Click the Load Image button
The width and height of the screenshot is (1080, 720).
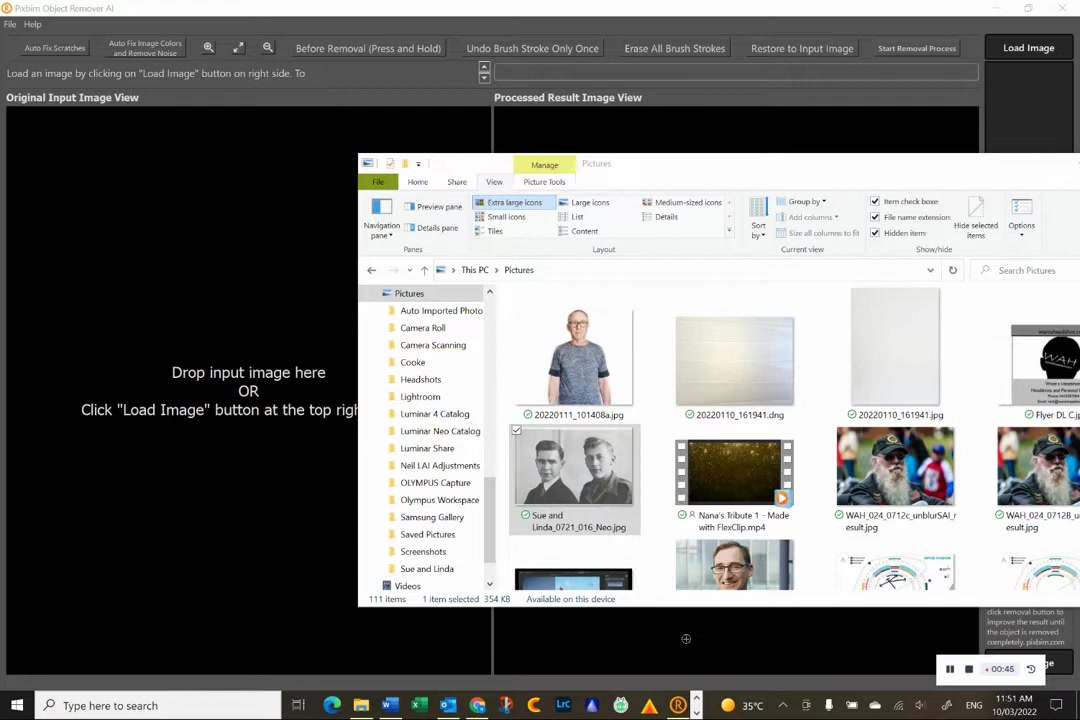1028,48
